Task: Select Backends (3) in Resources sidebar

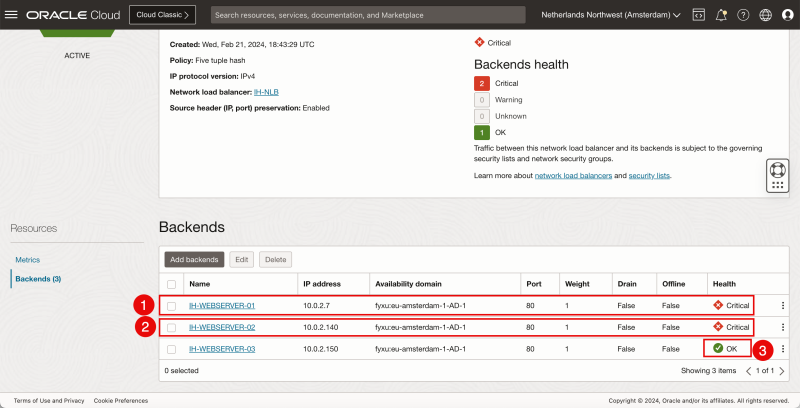Action: (38, 278)
